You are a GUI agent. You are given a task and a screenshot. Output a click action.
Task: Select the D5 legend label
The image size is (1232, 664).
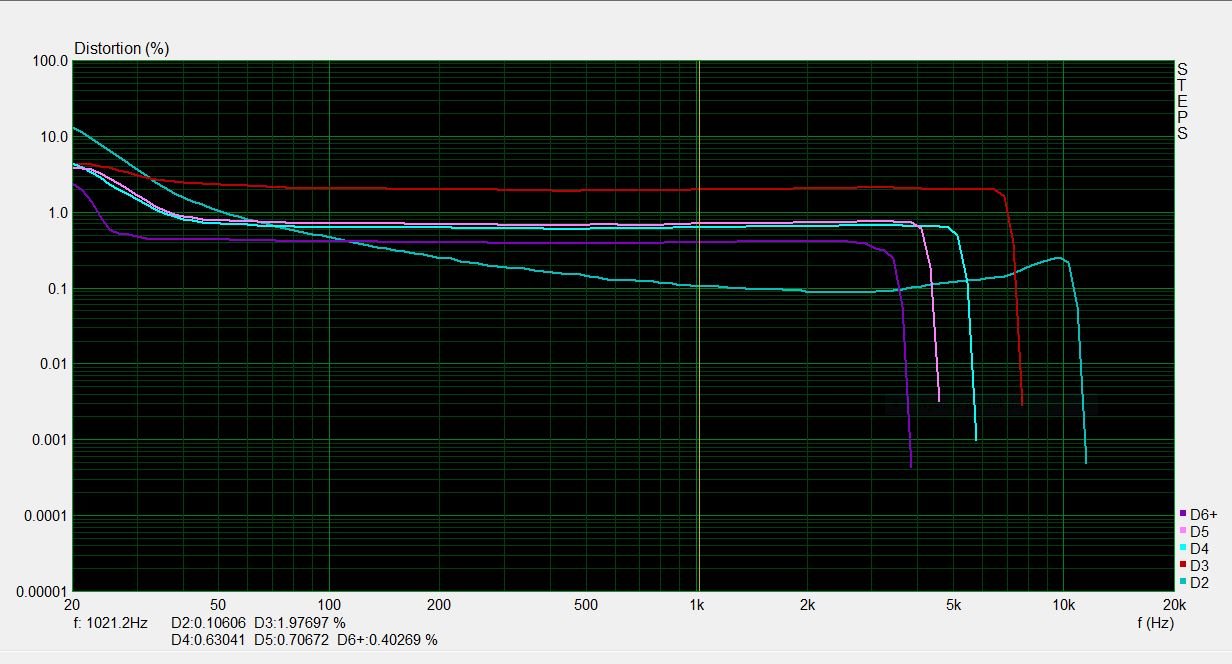pyautogui.click(x=1199, y=532)
